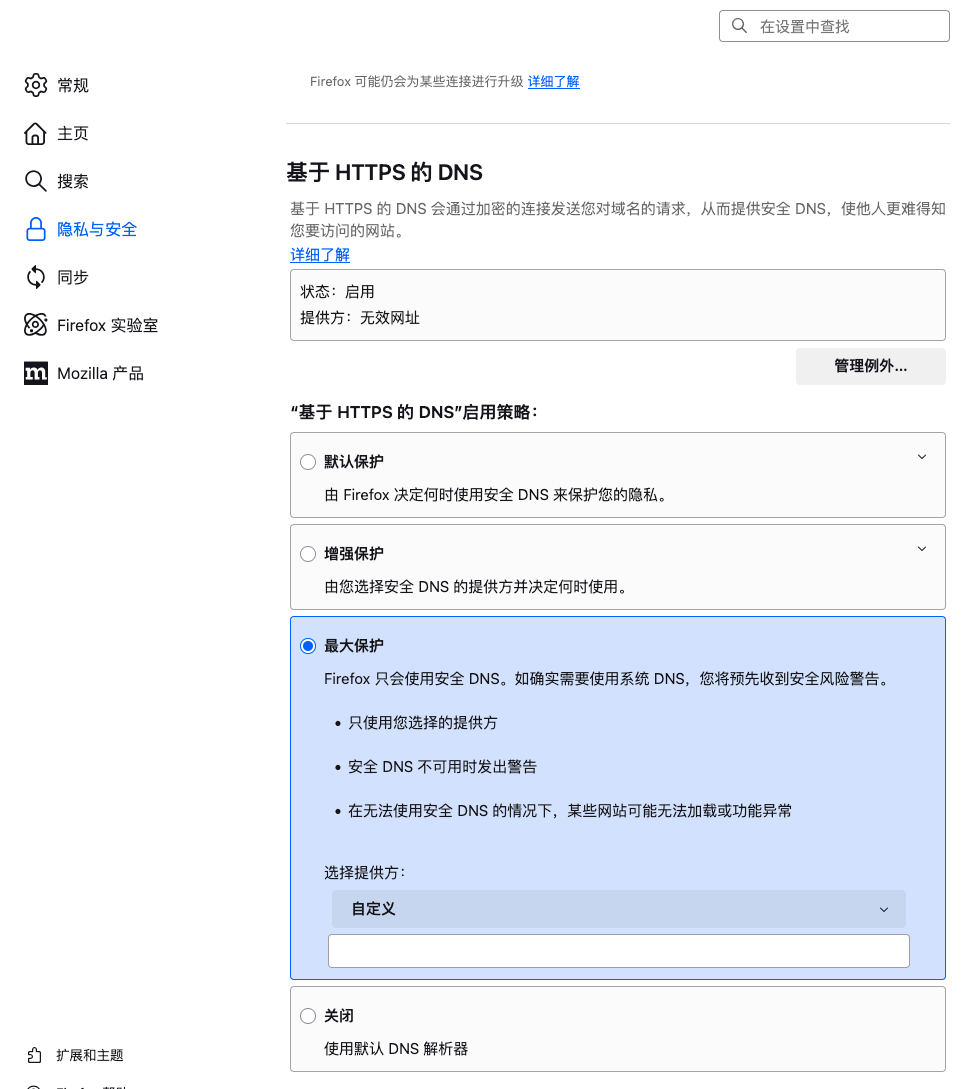Image resolution: width=974 pixels, height=1089 pixels.
Task: Expand the 增强保护 details chevron
Action: pos(922,549)
